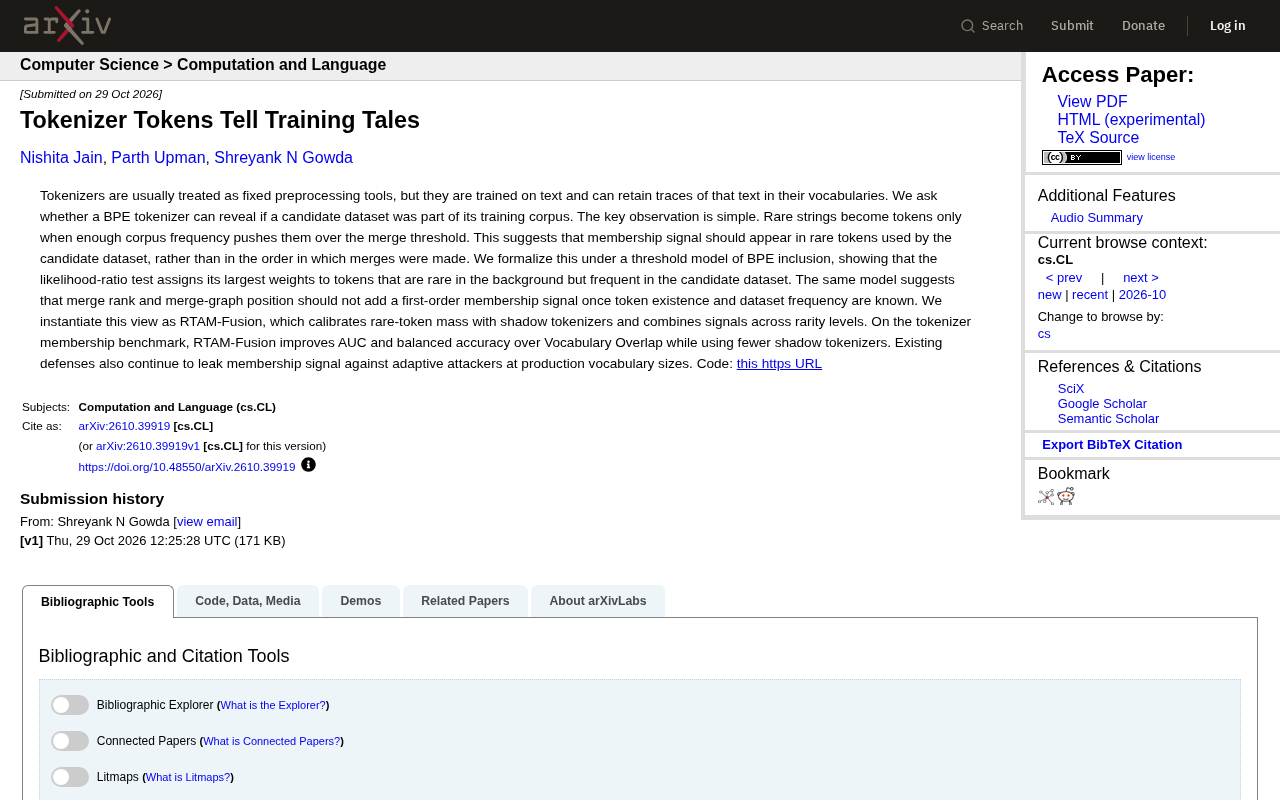The image size is (1280, 800).
Task: Open the About arXivLabs tab
Action: coord(598,601)
